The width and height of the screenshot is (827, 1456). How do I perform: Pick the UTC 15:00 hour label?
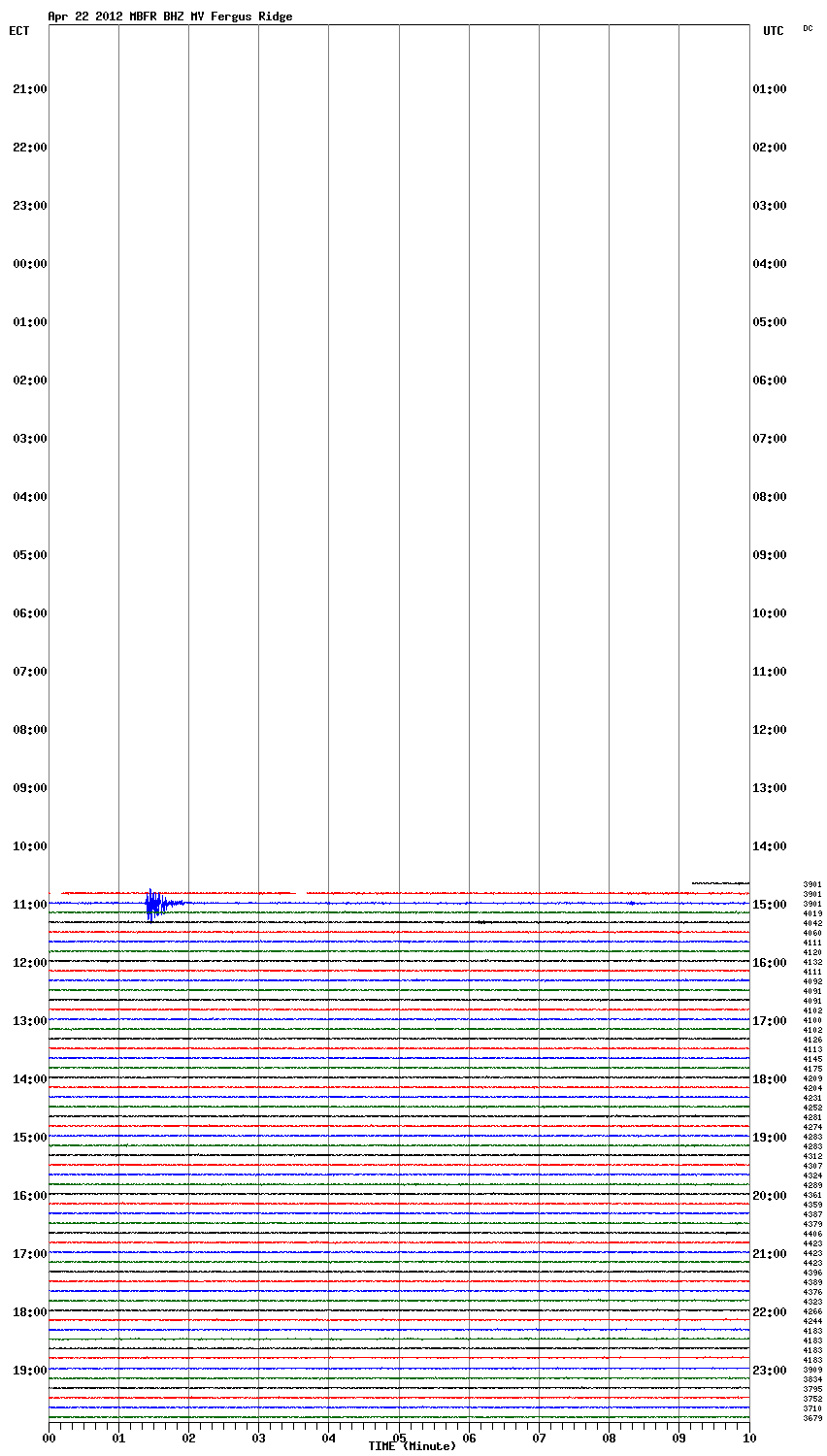coord(770,905)
